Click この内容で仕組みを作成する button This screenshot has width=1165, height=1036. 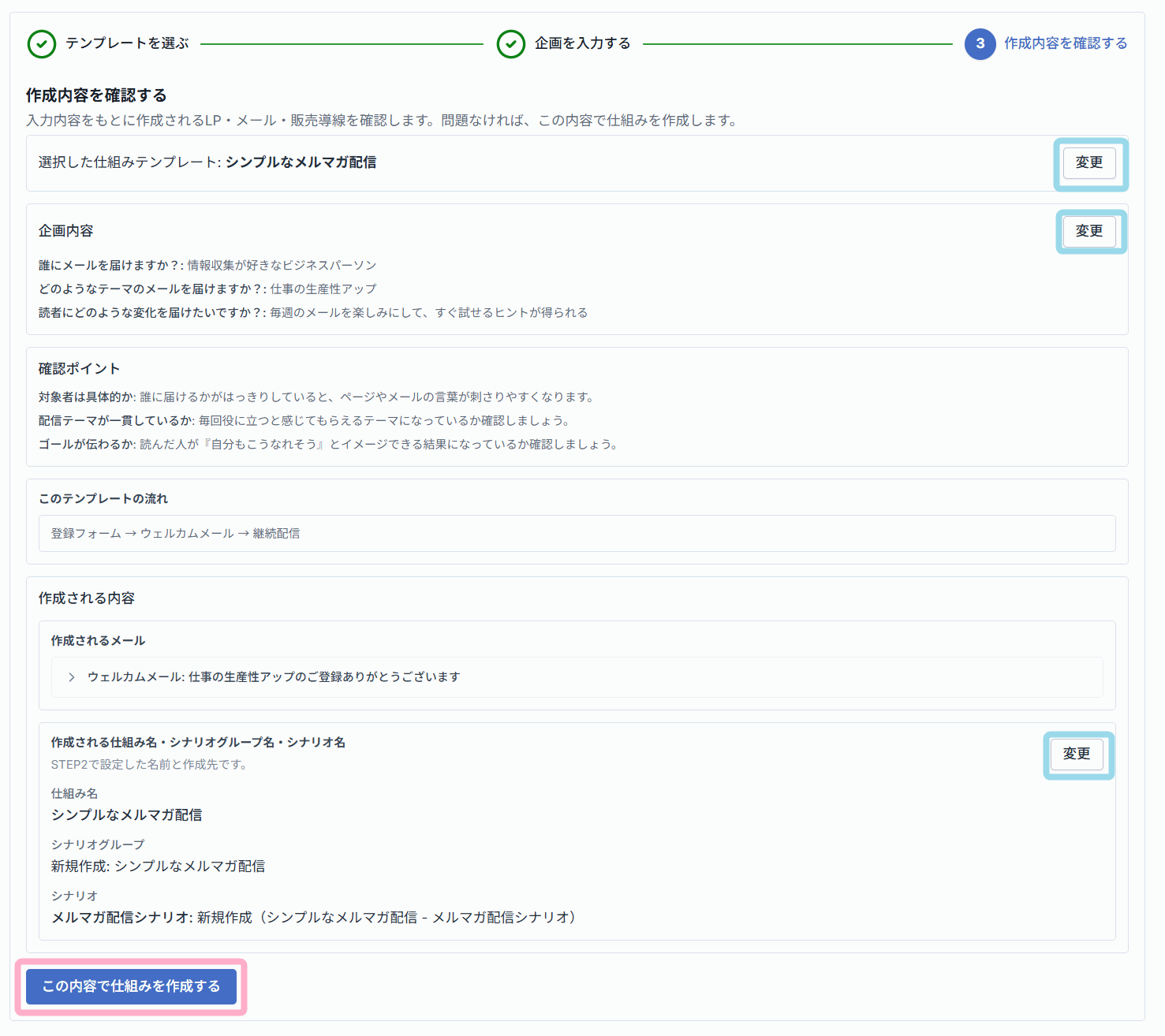(131, 986)
